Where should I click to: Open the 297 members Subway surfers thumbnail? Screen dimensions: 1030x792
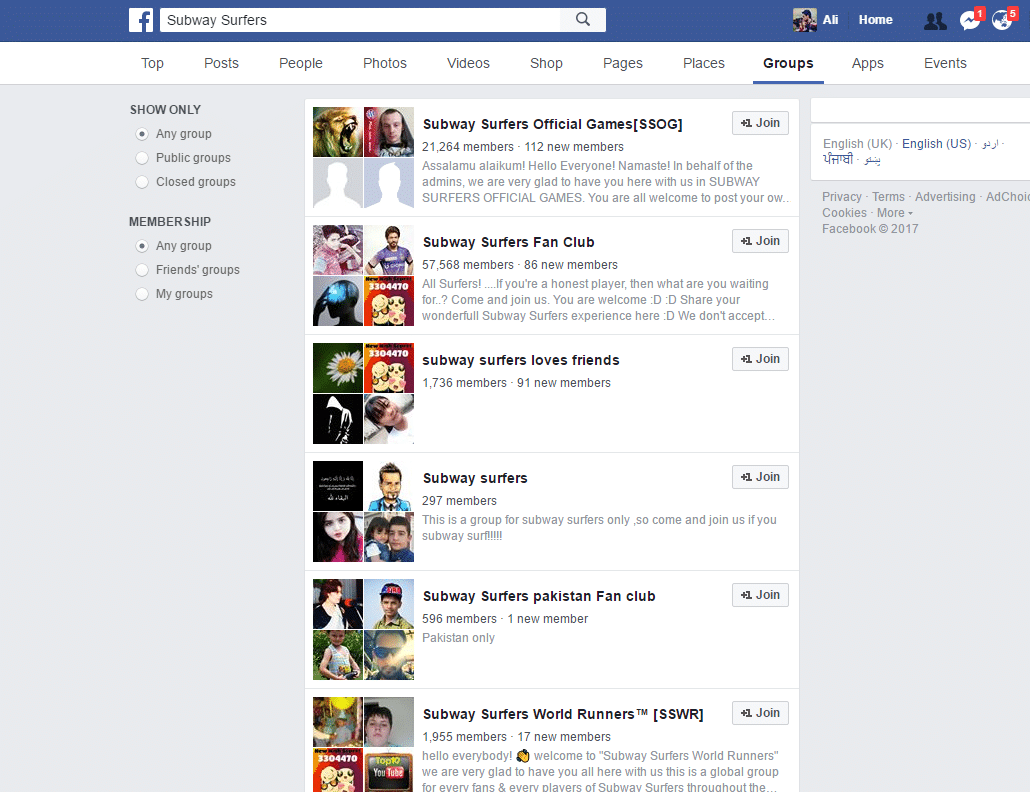click(x=363, y=512)
